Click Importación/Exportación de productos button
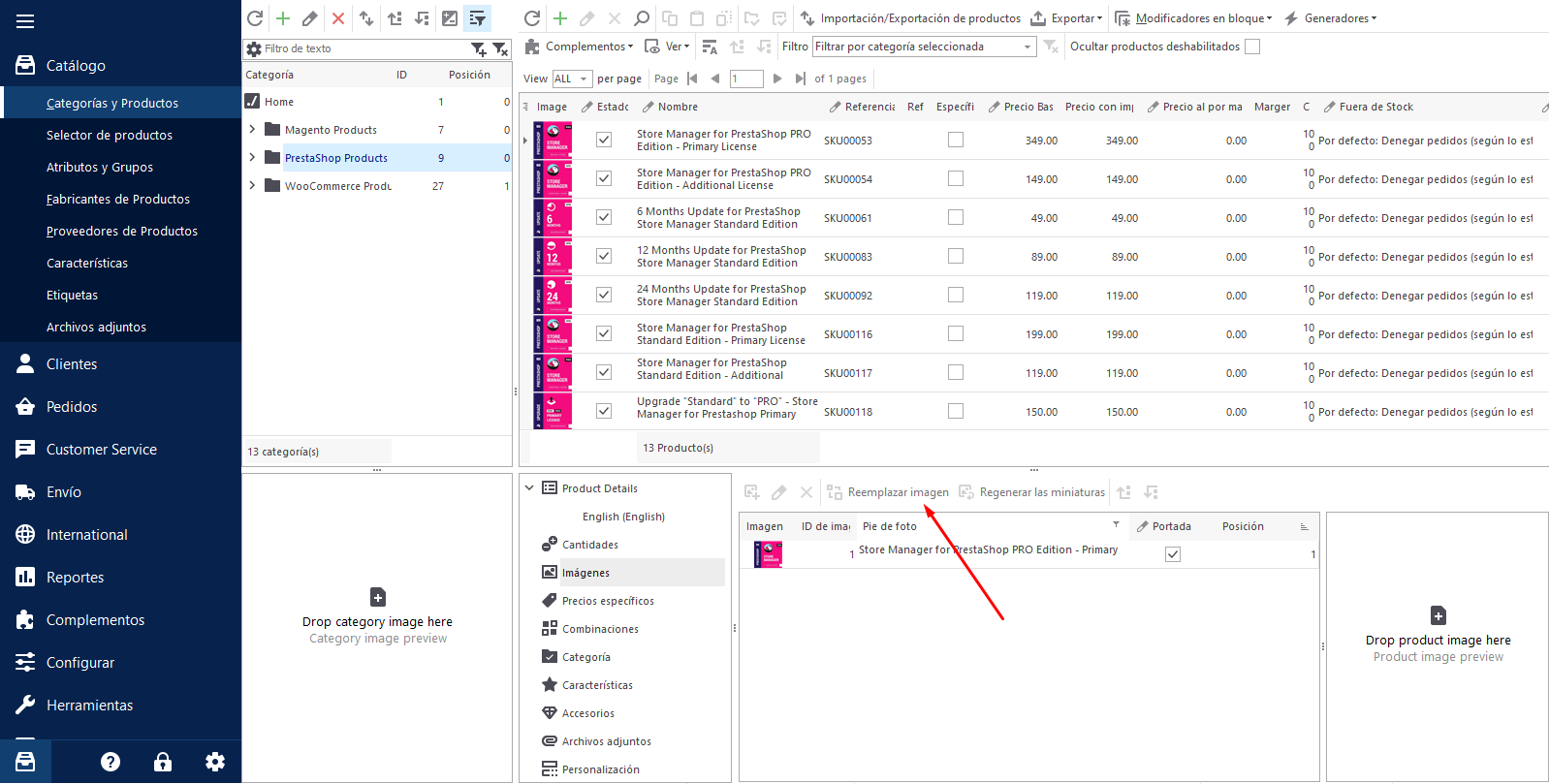1549x784 pixels. click(x=910, y=18)
